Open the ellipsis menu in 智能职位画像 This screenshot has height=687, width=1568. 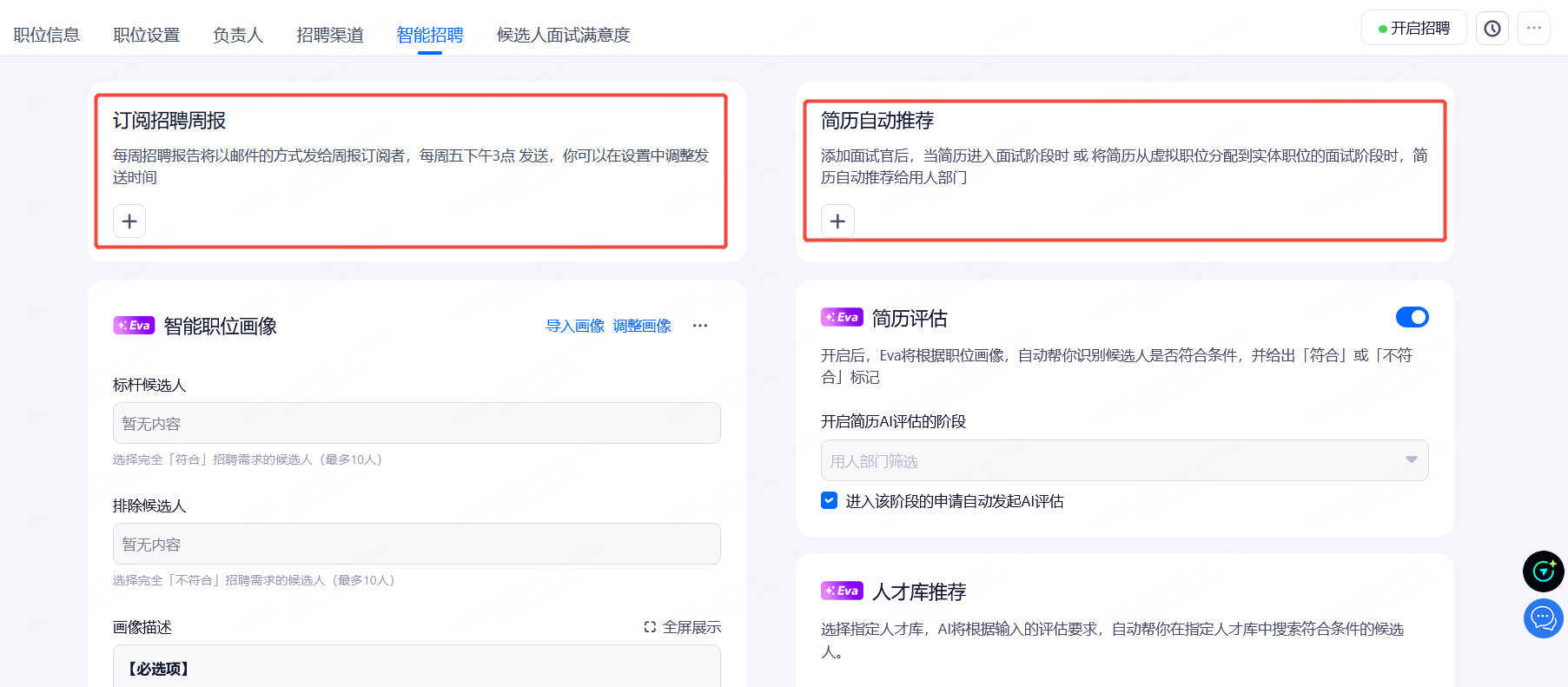coord(700,326)
